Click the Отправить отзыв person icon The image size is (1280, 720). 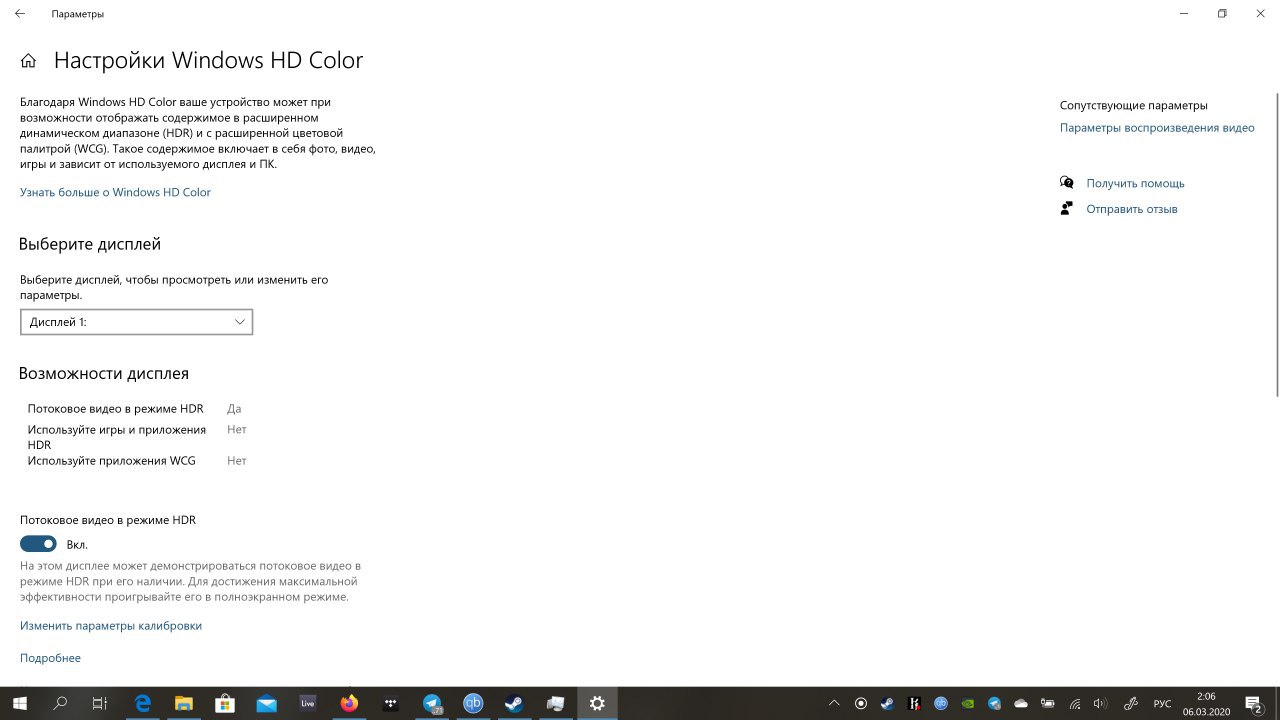pos(1066,209)
